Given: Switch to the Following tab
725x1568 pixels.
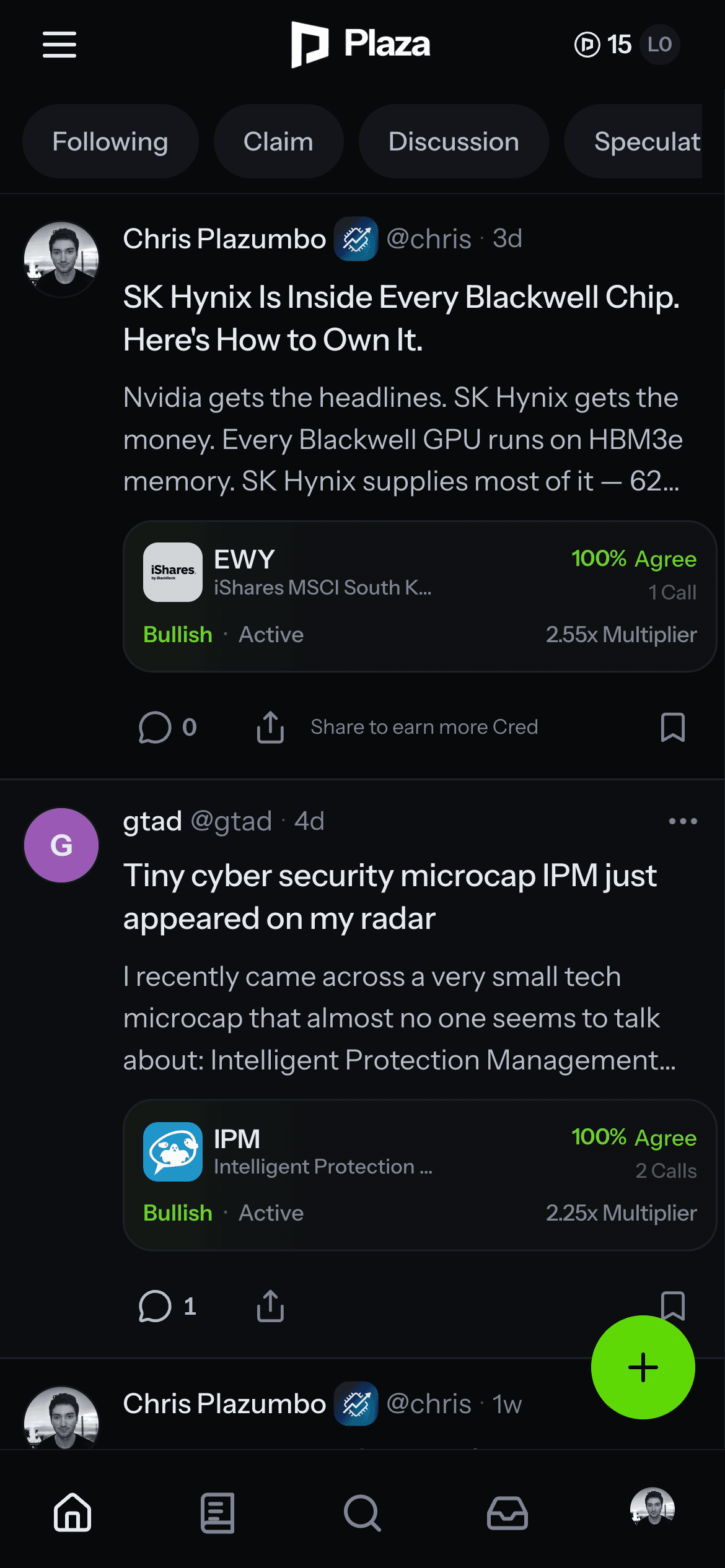Looking at the screenshot, I should click(110, 142).
